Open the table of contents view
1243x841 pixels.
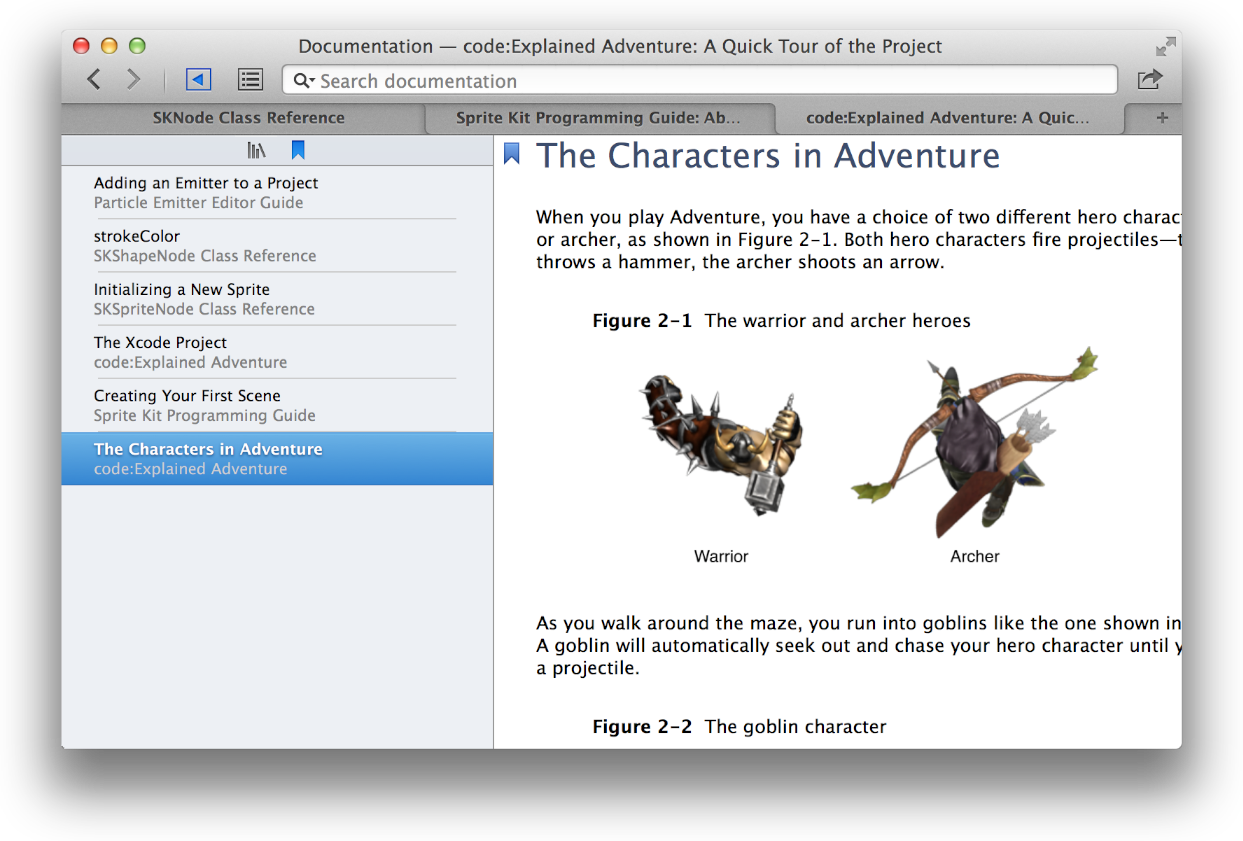coord(250,79)
